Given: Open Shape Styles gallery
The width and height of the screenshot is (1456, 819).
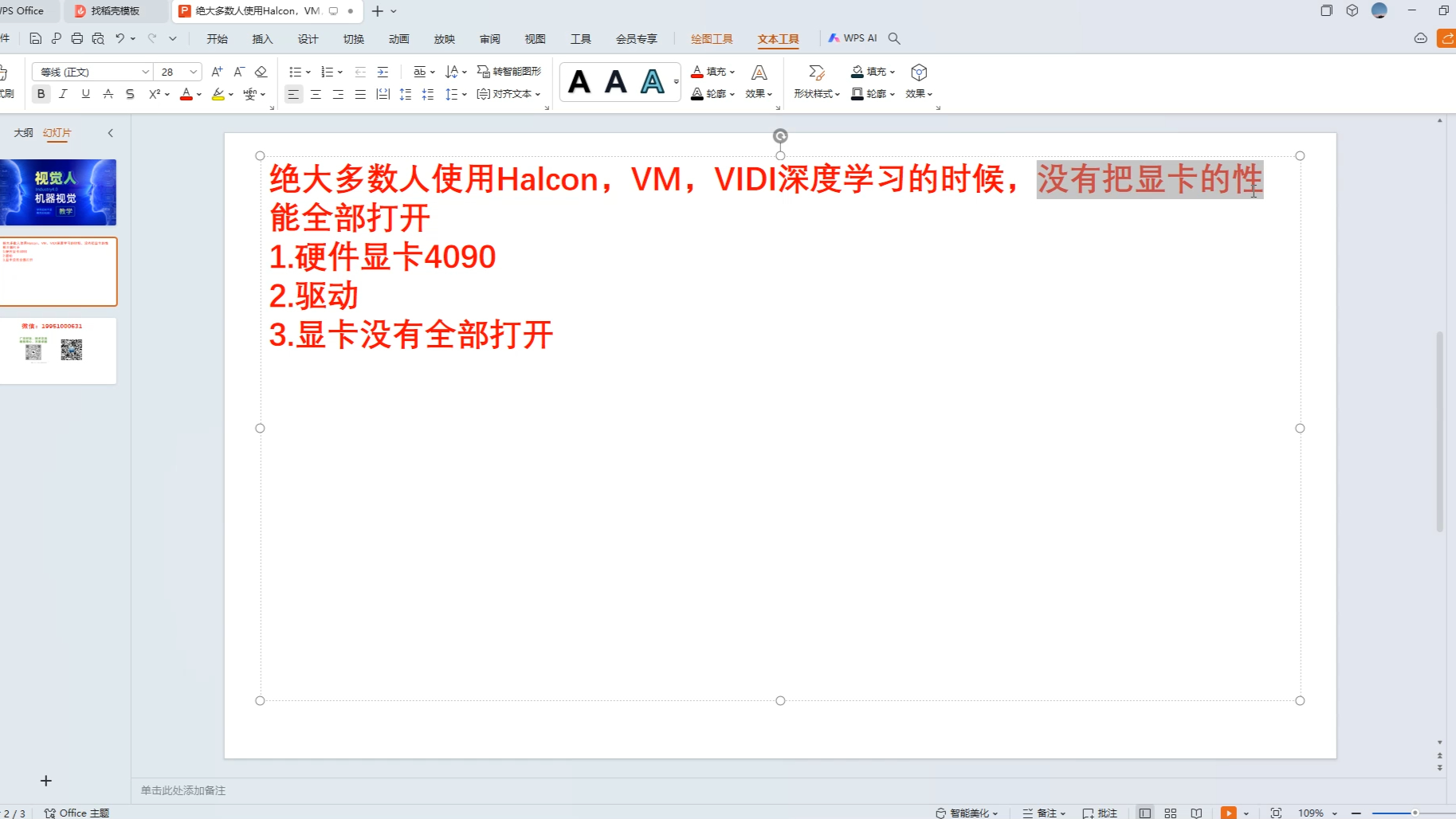Looking at the screenshot, I should click(x=817, y=81).
